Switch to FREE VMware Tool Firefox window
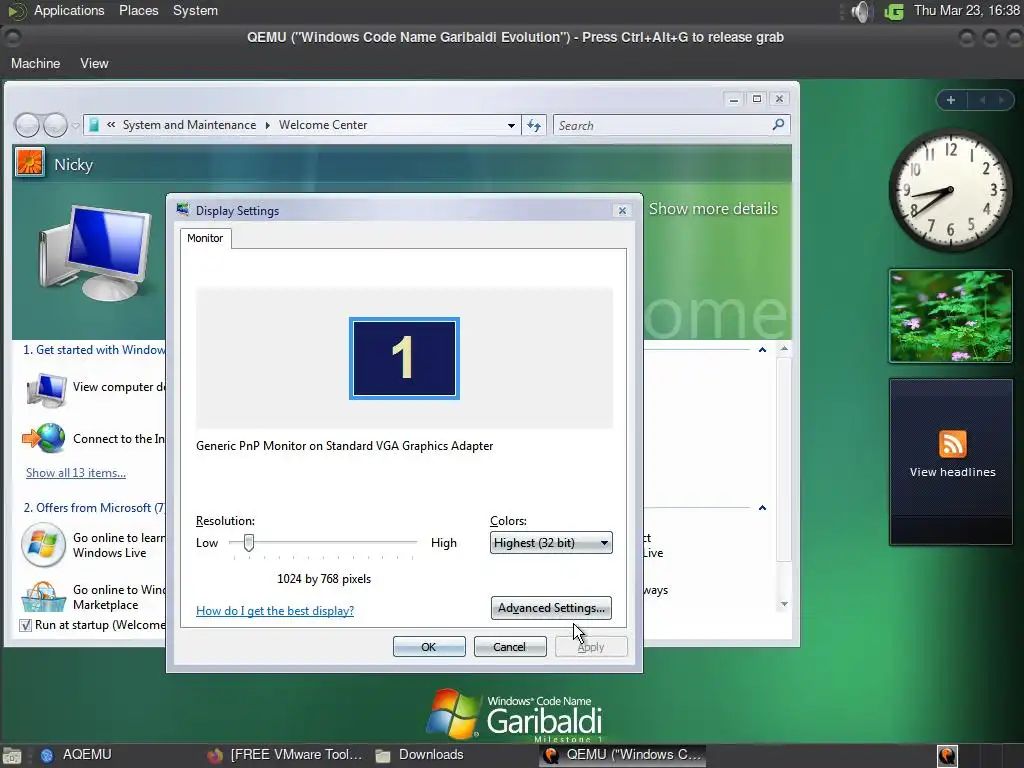Image resolution: width=1024 pixels, height=768 pixels. pyautogui.click(x=285, y=755)
